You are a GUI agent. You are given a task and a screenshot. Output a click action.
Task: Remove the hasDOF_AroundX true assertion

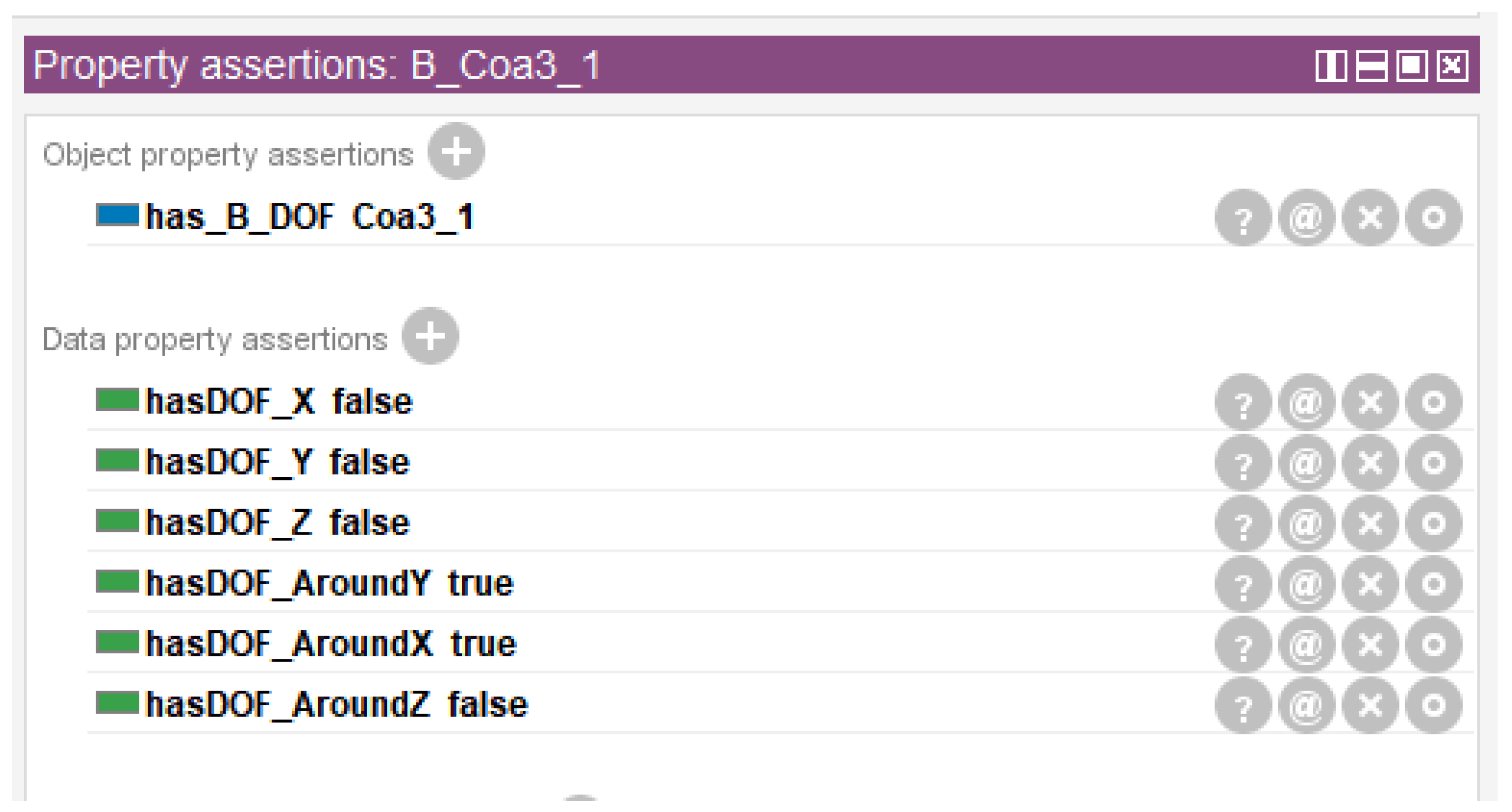tap(1370, 644)
